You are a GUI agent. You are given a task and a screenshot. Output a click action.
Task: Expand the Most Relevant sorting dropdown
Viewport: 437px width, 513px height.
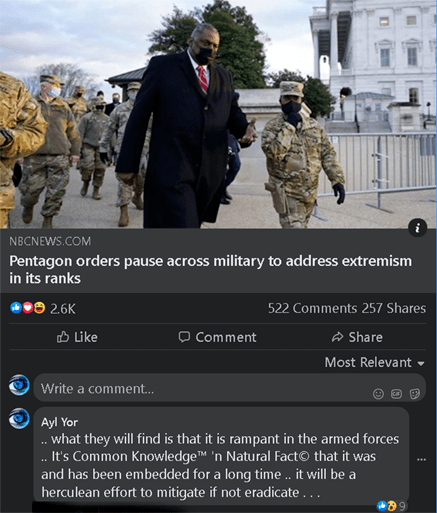click(375, 362)
